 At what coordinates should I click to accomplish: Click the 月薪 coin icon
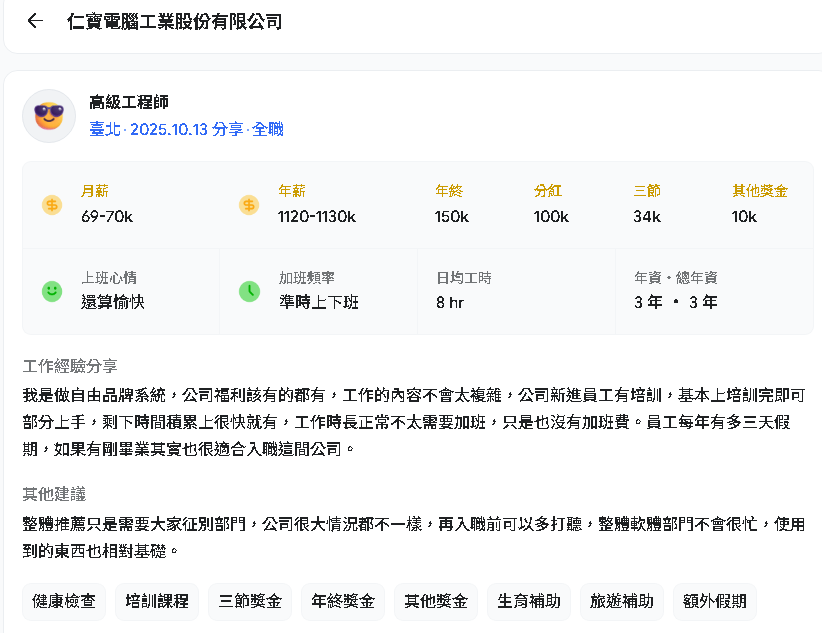click(52, 205)
